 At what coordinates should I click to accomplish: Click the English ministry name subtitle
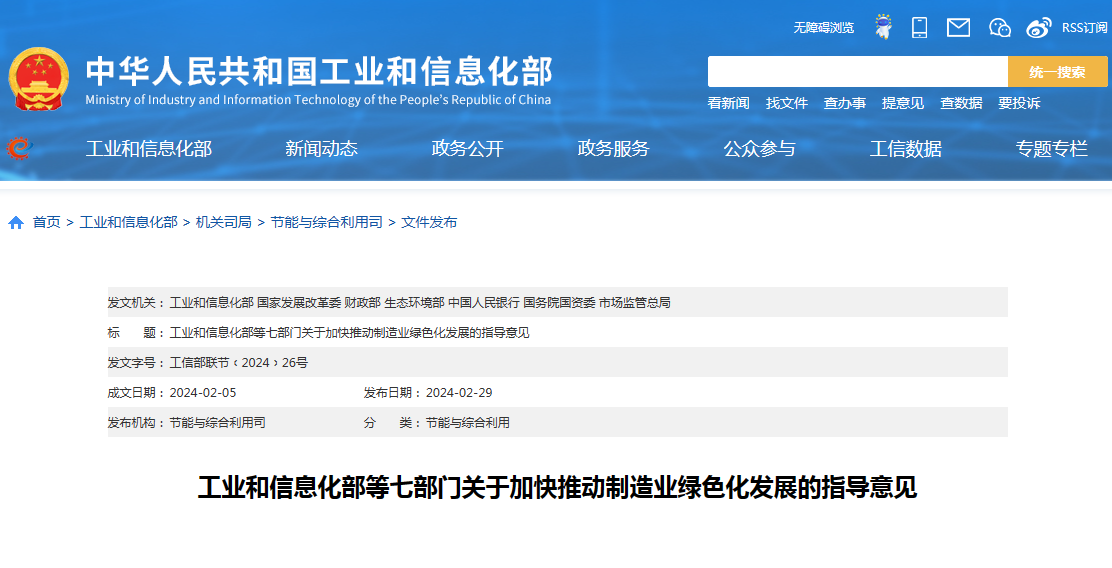click(318, 100)
